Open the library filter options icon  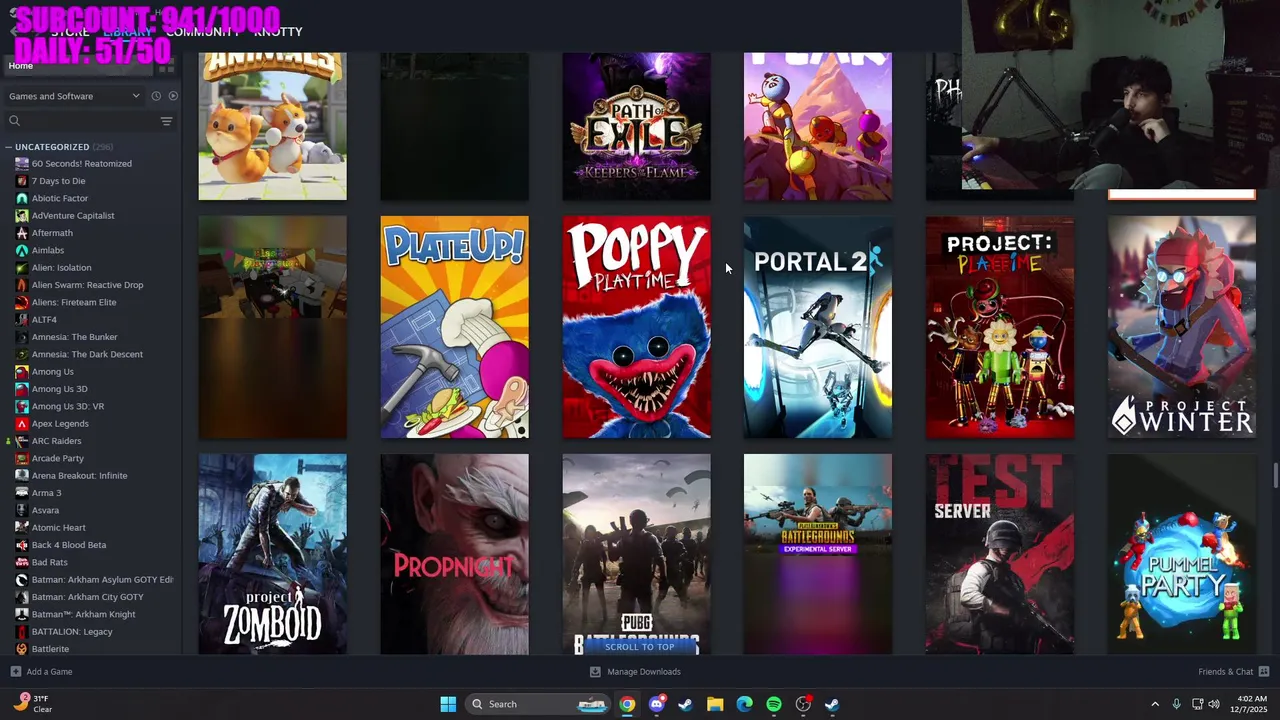(x=166, y=121)
